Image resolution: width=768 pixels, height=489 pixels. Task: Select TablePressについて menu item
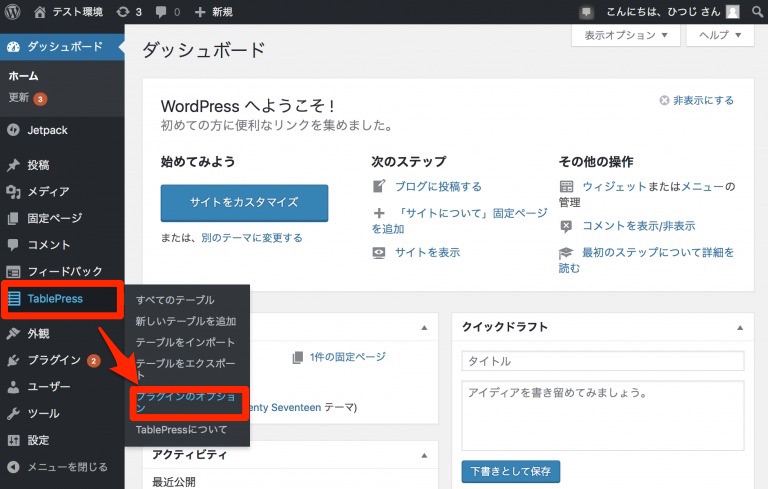click(181, 430)
